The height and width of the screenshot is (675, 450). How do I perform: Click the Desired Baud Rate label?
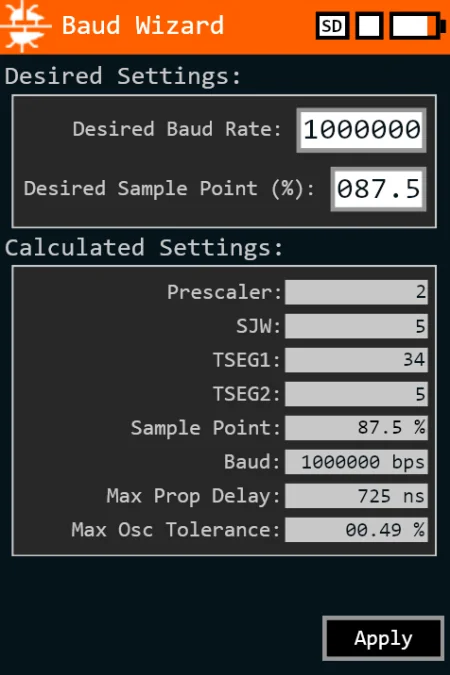click(177, 129)
